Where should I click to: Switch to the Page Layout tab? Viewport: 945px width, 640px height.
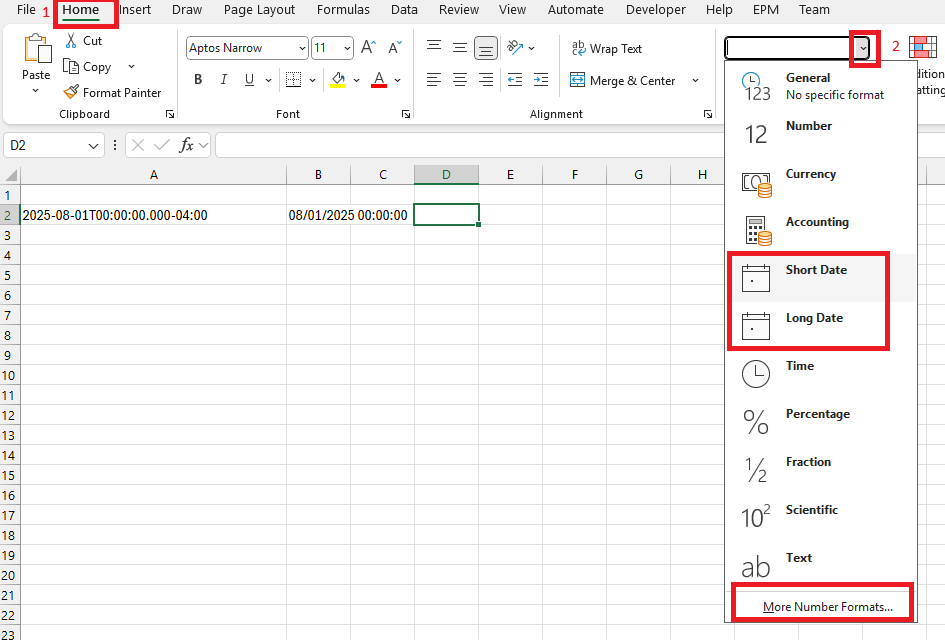pos(259,10)
